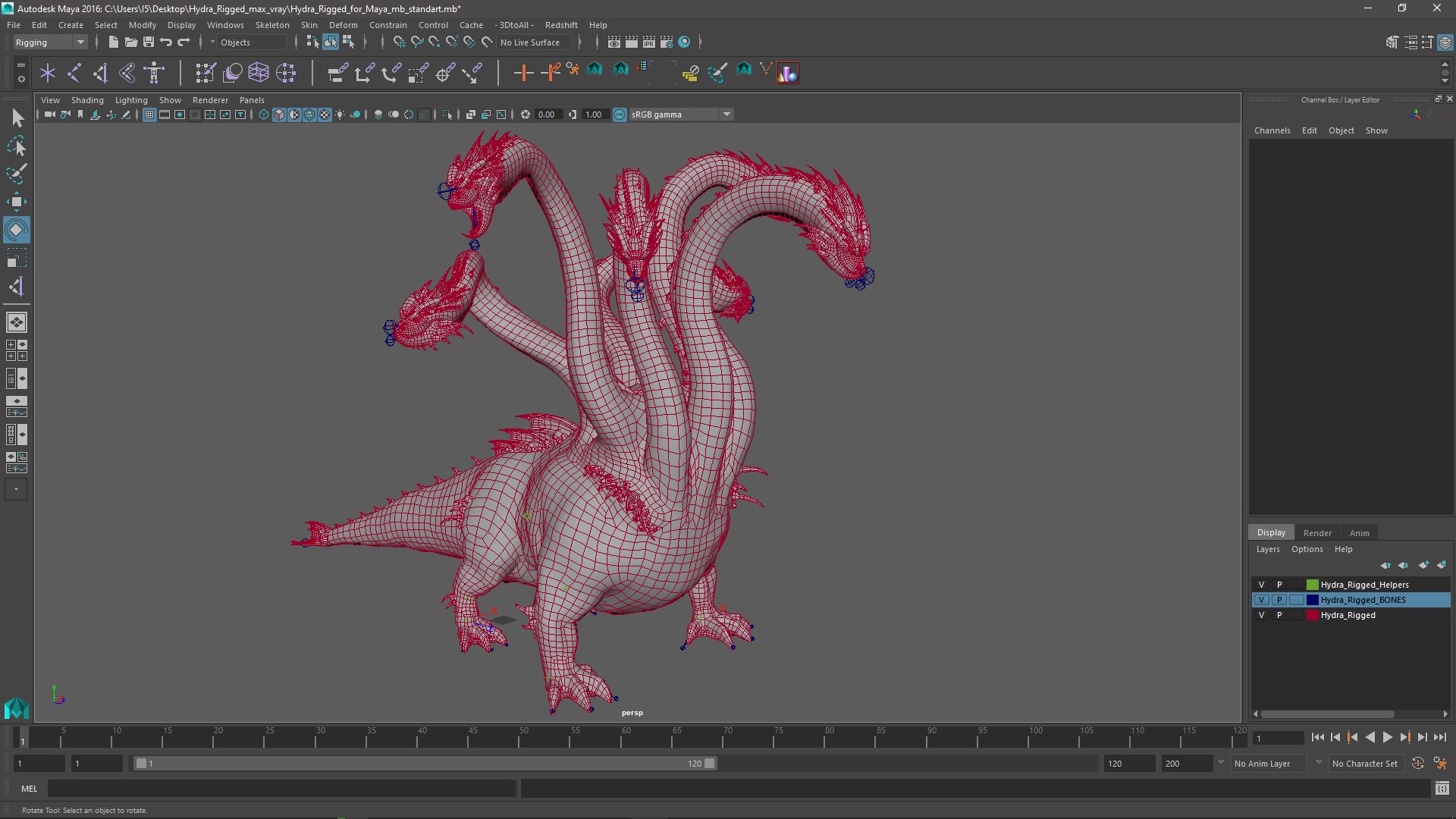1456x819 pixels.
Task: Toggle the viewport grid display
Action: pos(149,115)
